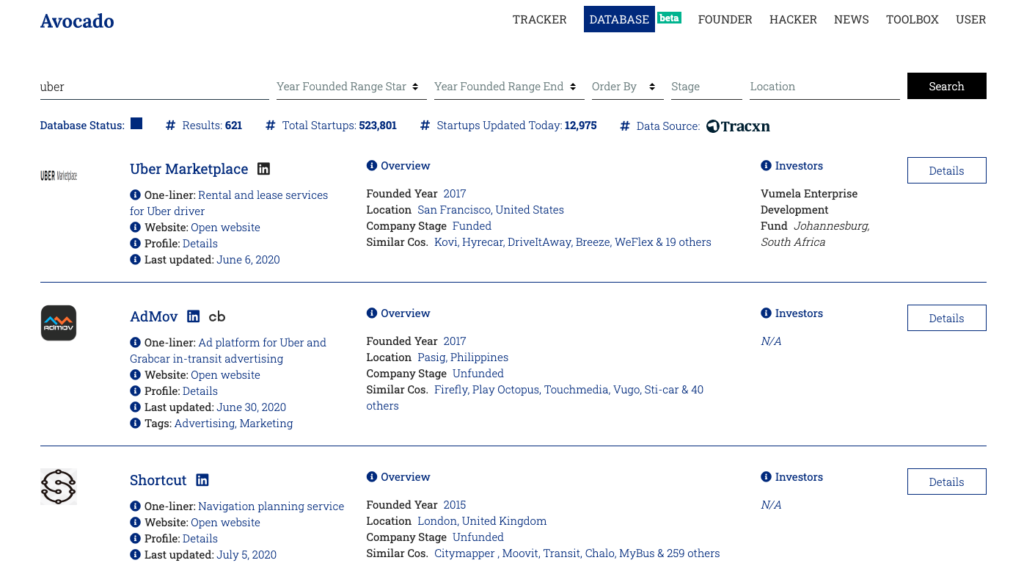Viewport: 1024px width, 574px height.
Task: Open website link for Shortcut
Action: [x=225, y=522]
